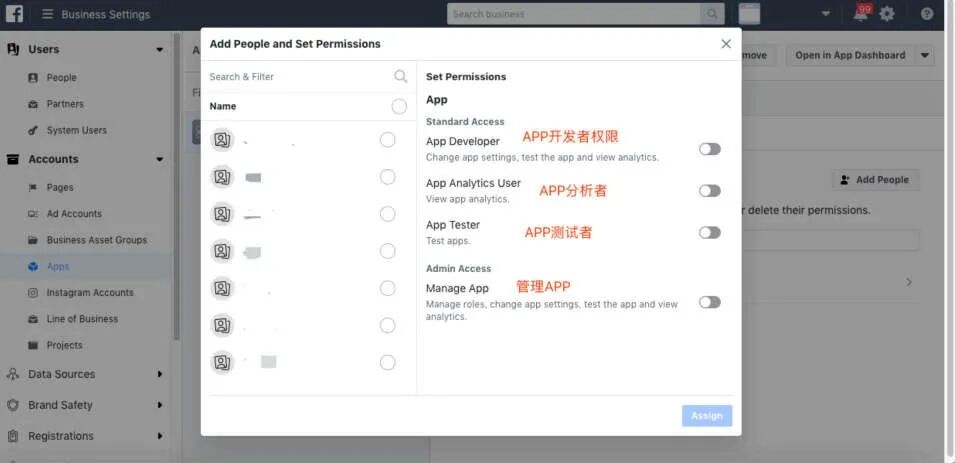
Task: Click the last person's avatar icon
Action: pyautogui.click(x=222, y=362)
